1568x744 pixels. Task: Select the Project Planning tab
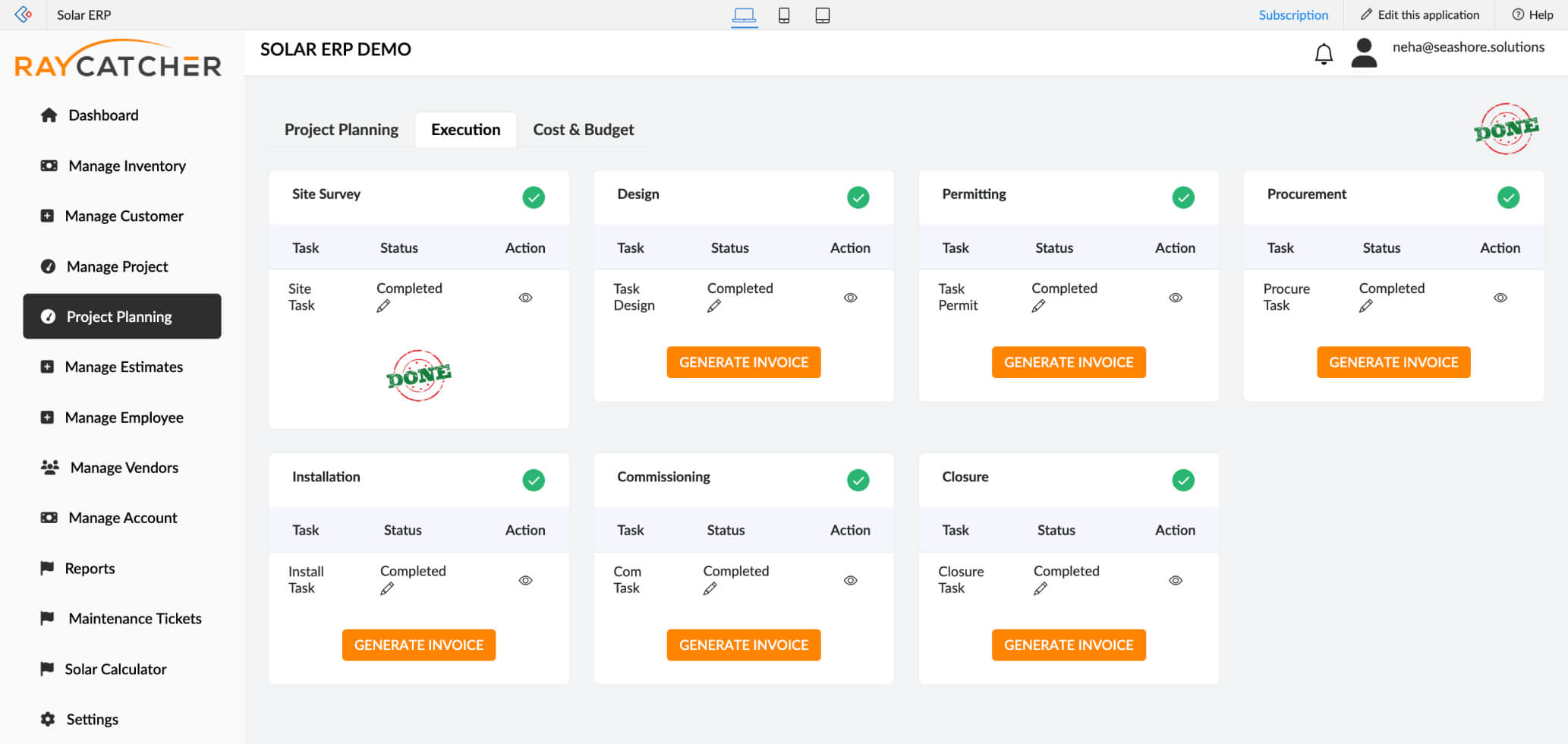tap(341, 129)
